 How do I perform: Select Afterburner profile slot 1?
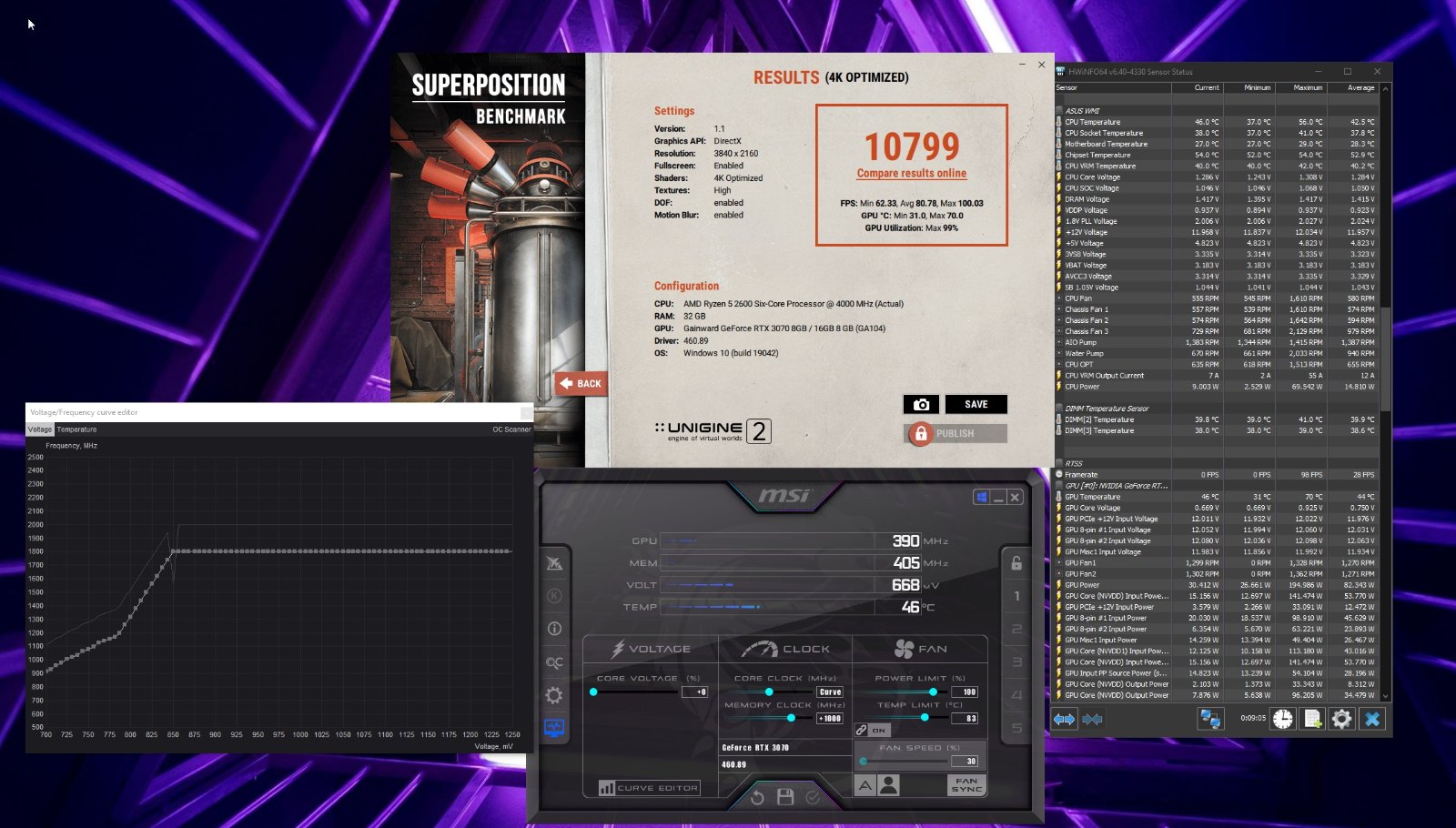pyautogui.click(x=1016, y=596)
